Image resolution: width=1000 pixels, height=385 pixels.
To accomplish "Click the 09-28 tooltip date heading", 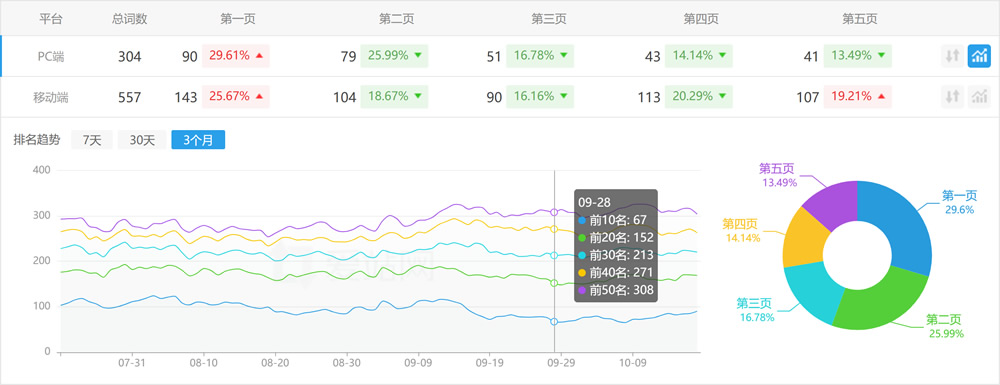I will [x=594, y=202].
